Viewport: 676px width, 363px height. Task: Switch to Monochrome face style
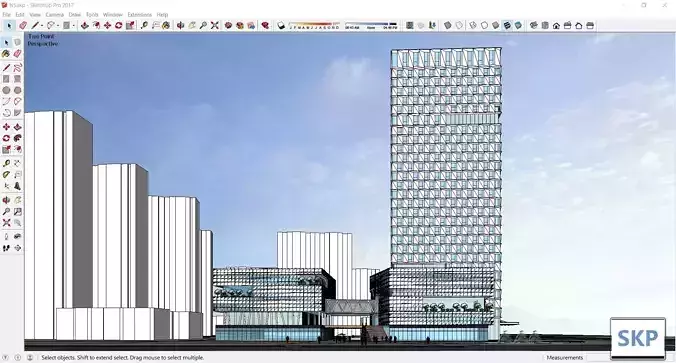click(518, 25)
